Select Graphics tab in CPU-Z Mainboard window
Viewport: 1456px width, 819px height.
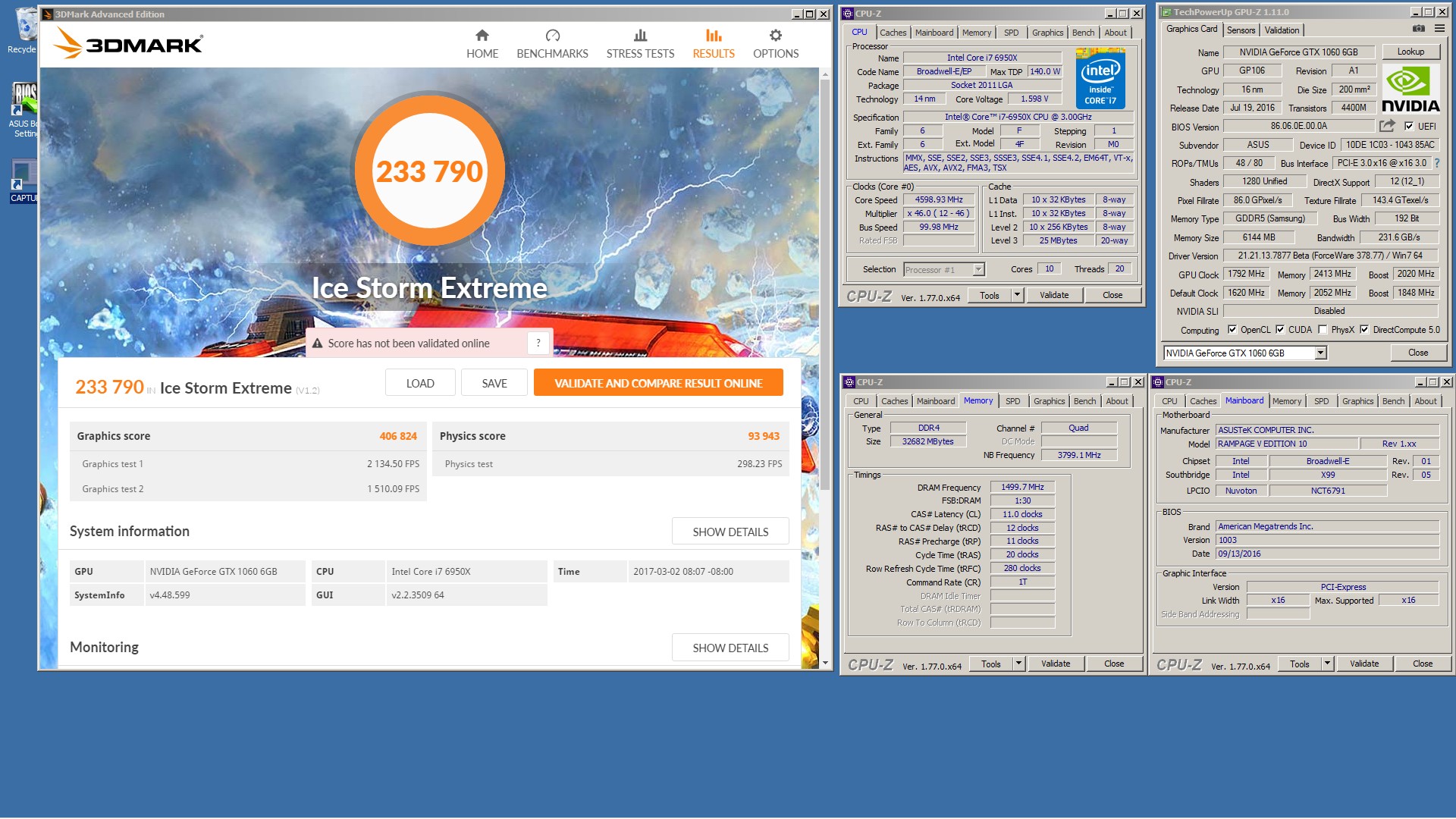1357,401
